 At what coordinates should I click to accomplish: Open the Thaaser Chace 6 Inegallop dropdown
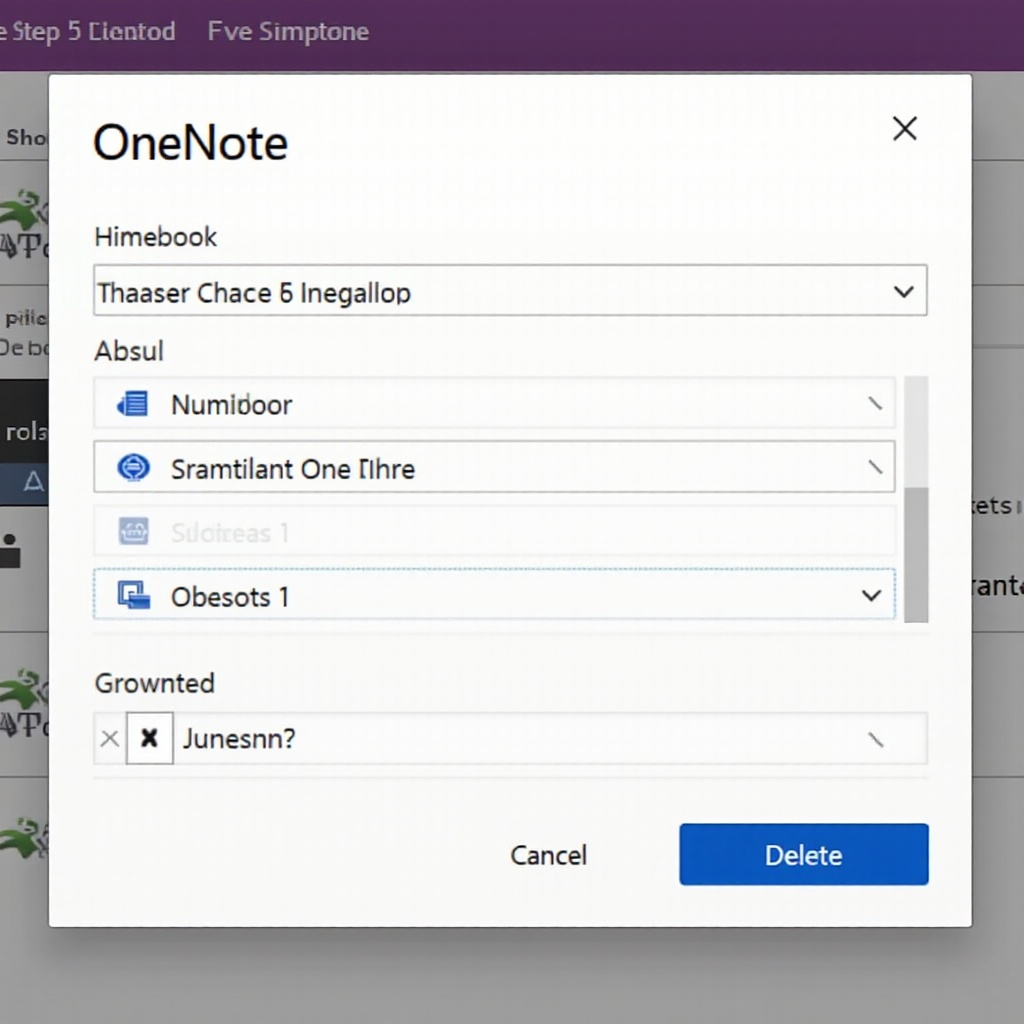(510, 291)
